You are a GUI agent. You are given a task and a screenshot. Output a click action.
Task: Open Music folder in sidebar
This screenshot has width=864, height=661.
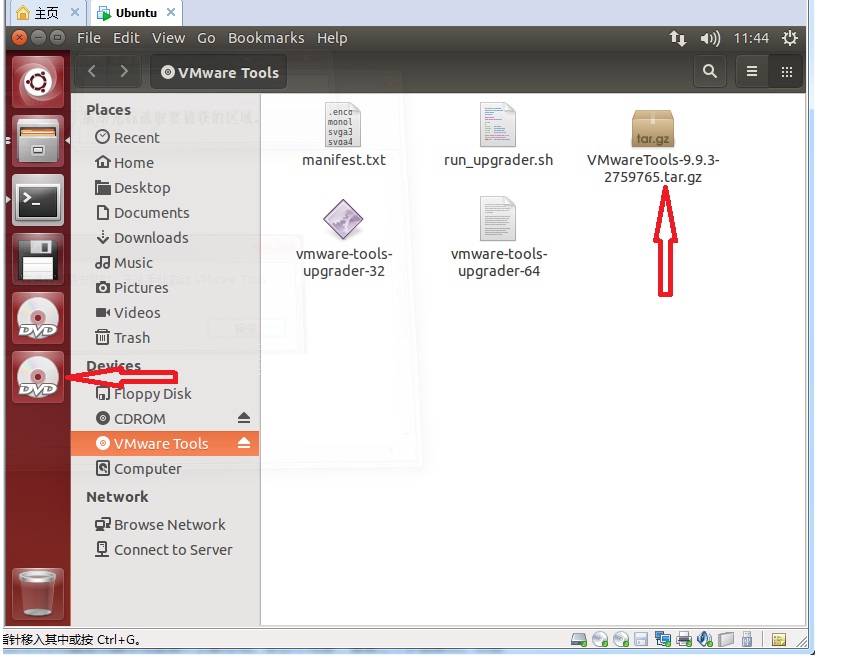[165, 262]
